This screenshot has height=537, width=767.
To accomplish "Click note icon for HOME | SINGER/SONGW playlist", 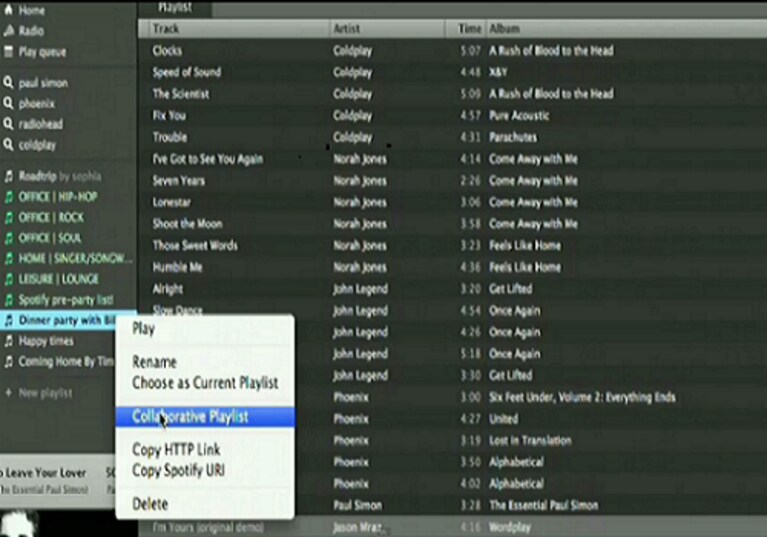I will point(8,258).
